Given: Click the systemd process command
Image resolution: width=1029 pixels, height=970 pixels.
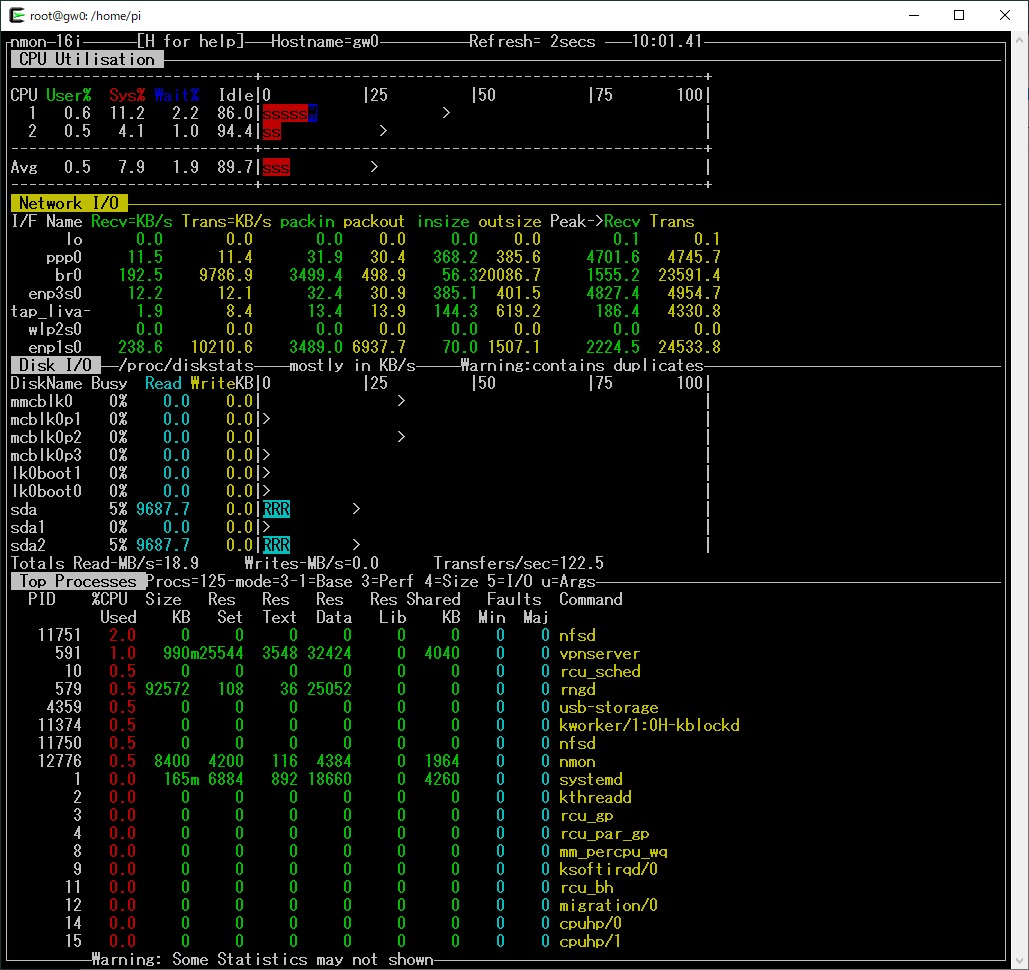Looking at the screenshot, I should tap(591, 779).
